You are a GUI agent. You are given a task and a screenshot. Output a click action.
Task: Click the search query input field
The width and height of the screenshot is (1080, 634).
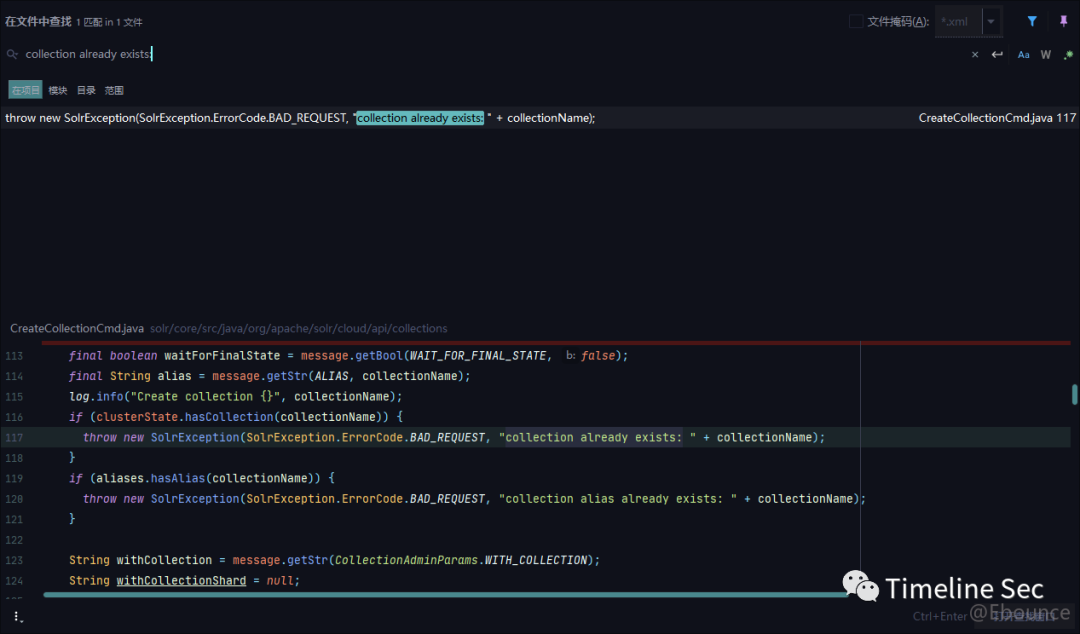[482, 54]
